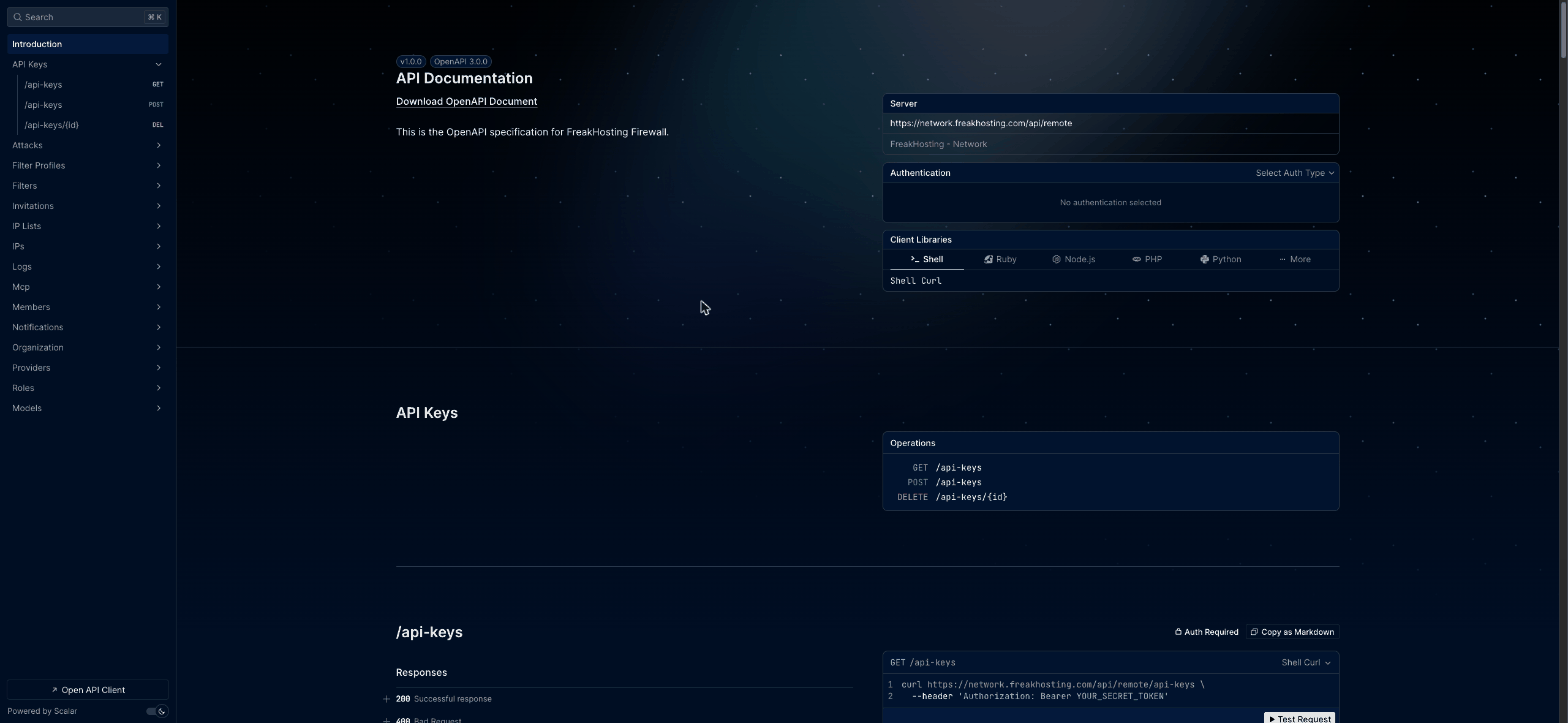Click the Ruby gem icon
This screenshot has width=1568, height=723.
click(988, 259)
